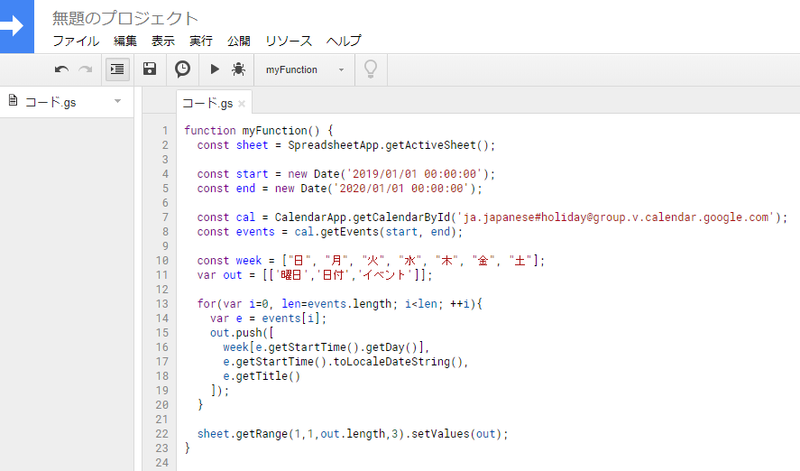
Task: Click the SpreadsheetApp.getActiveSheet() code text
Action: click(391, 145)
